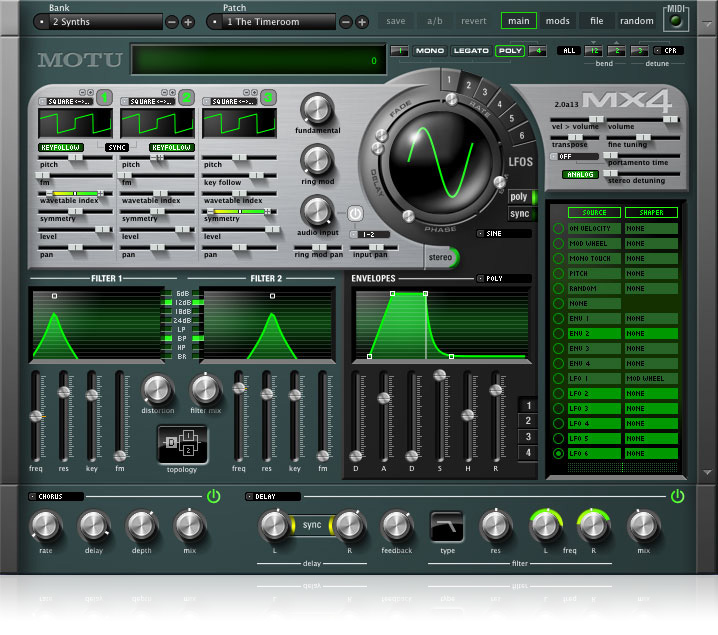The width and height of the screenshot is (718, 635).
Task: Click the Bank plus button
Action: coord(188,22)
